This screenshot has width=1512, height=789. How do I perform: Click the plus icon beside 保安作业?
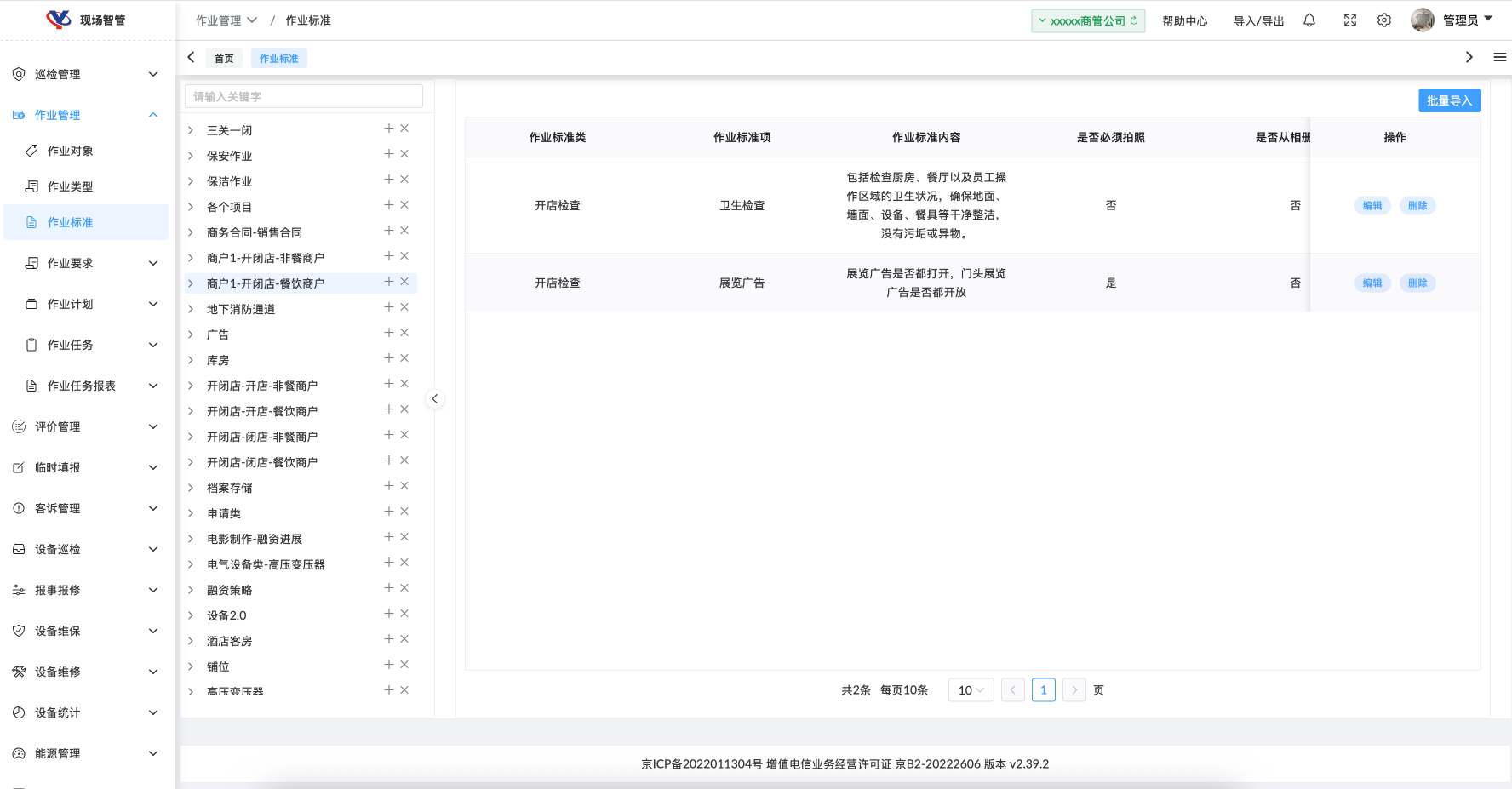click(388, 154)
